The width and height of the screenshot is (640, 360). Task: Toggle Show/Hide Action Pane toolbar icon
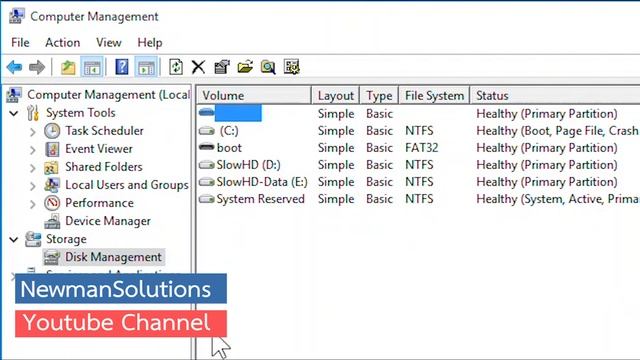(x=146, y=67)
